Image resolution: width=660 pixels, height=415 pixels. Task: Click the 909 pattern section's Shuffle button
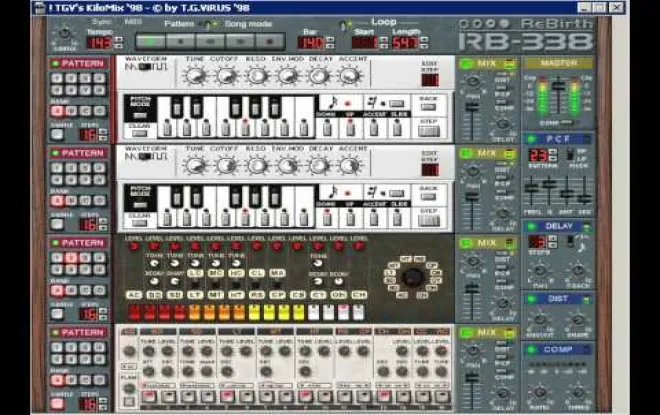pos(57,404)
